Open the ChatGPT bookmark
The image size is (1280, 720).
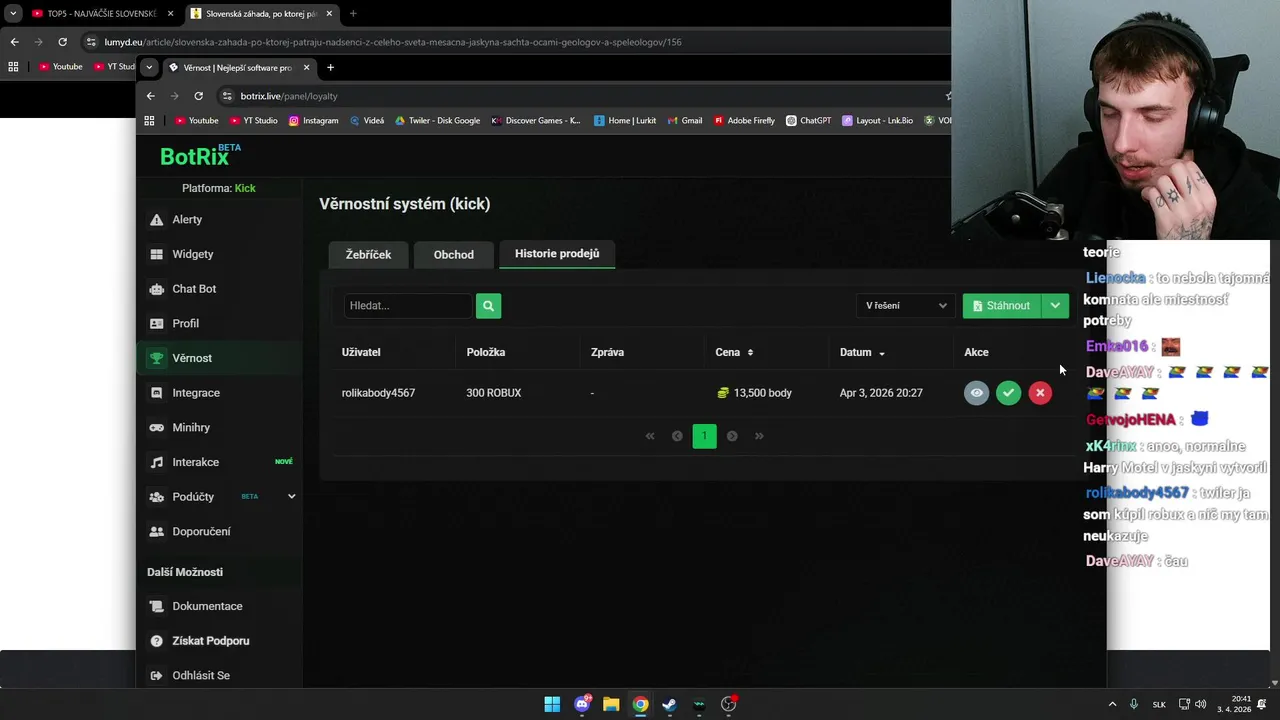pos(808,120)
